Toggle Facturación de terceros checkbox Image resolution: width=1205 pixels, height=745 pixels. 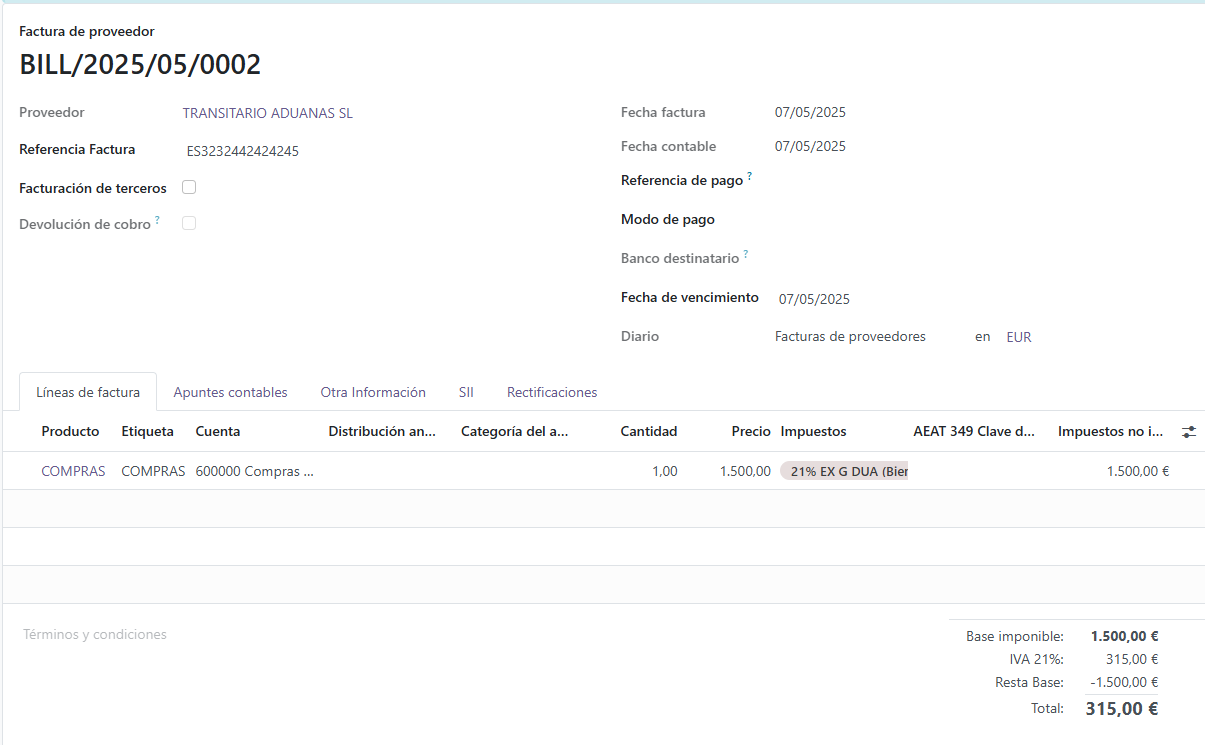189,187
